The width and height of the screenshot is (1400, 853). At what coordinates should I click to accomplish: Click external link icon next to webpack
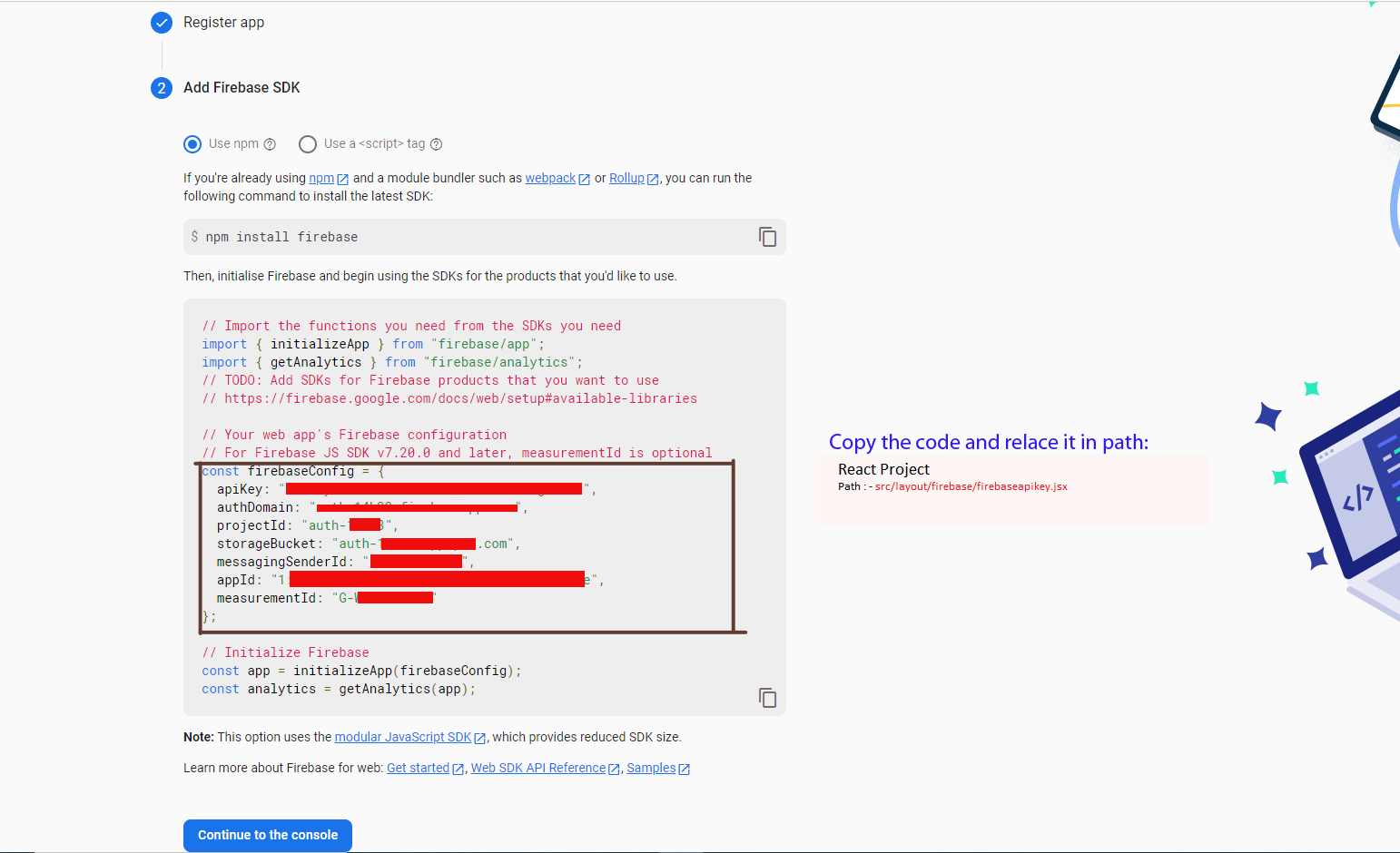[x=585, y=180]
